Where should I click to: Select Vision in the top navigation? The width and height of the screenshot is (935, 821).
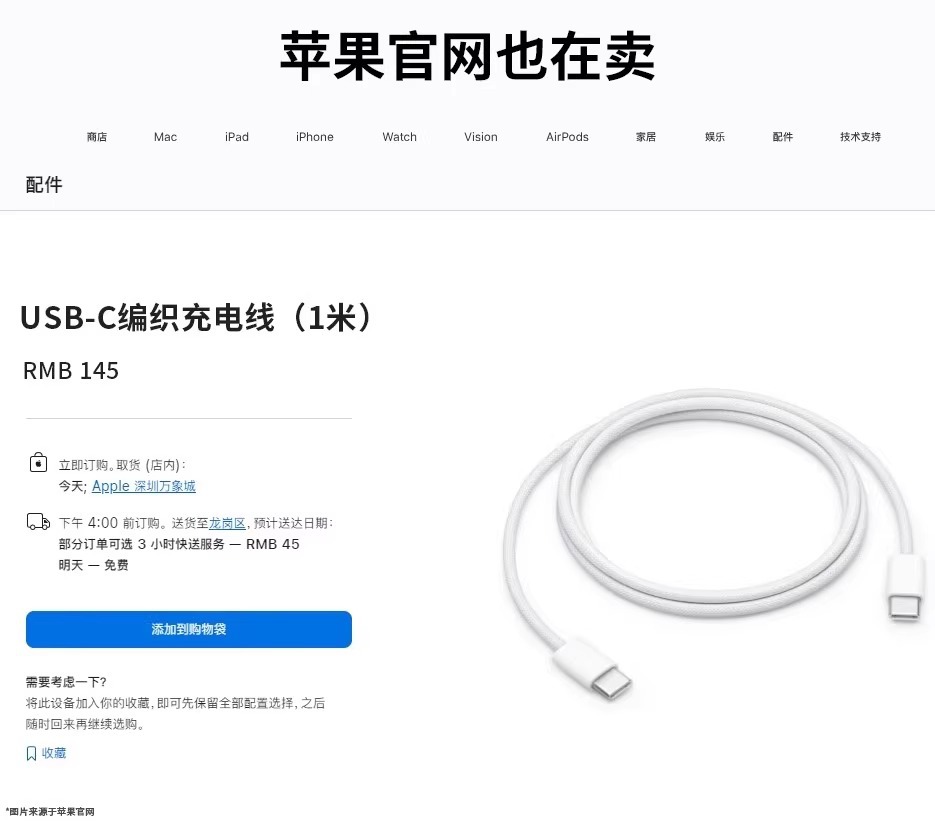pyautogui.click(x=481, y=137)
